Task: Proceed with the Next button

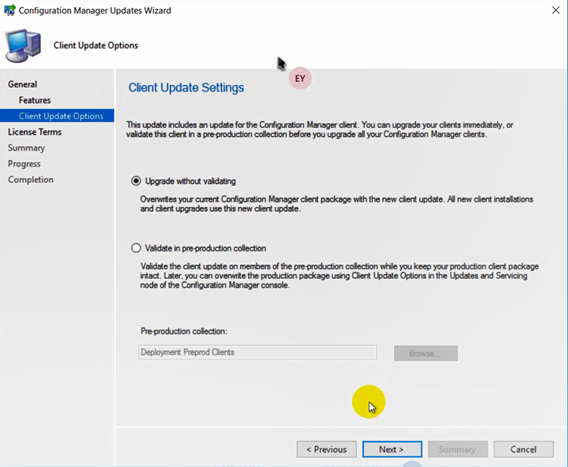Action: point(392,449)
